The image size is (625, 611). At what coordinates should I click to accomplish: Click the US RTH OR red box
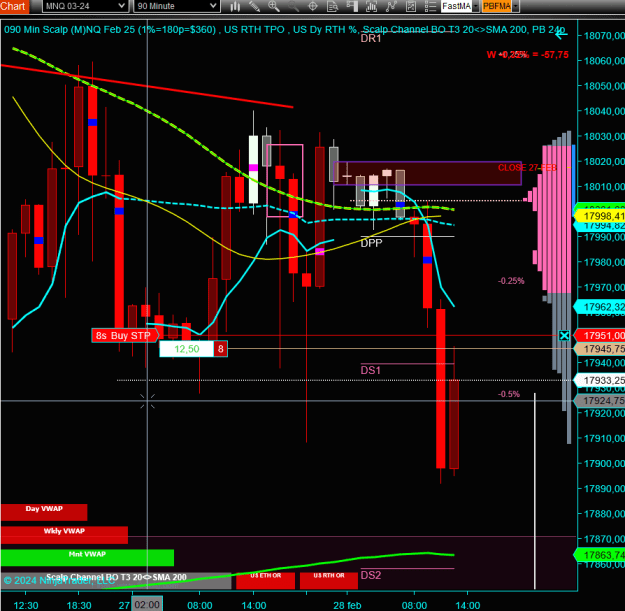click(x=329, y=580)
